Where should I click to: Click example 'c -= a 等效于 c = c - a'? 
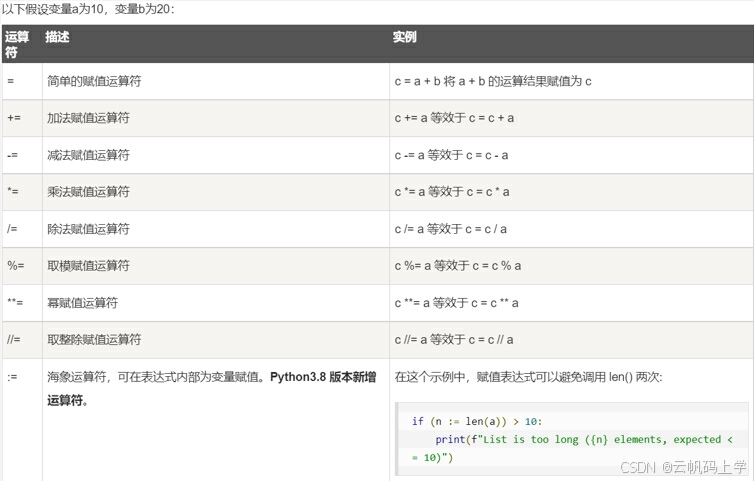point(452,155)
